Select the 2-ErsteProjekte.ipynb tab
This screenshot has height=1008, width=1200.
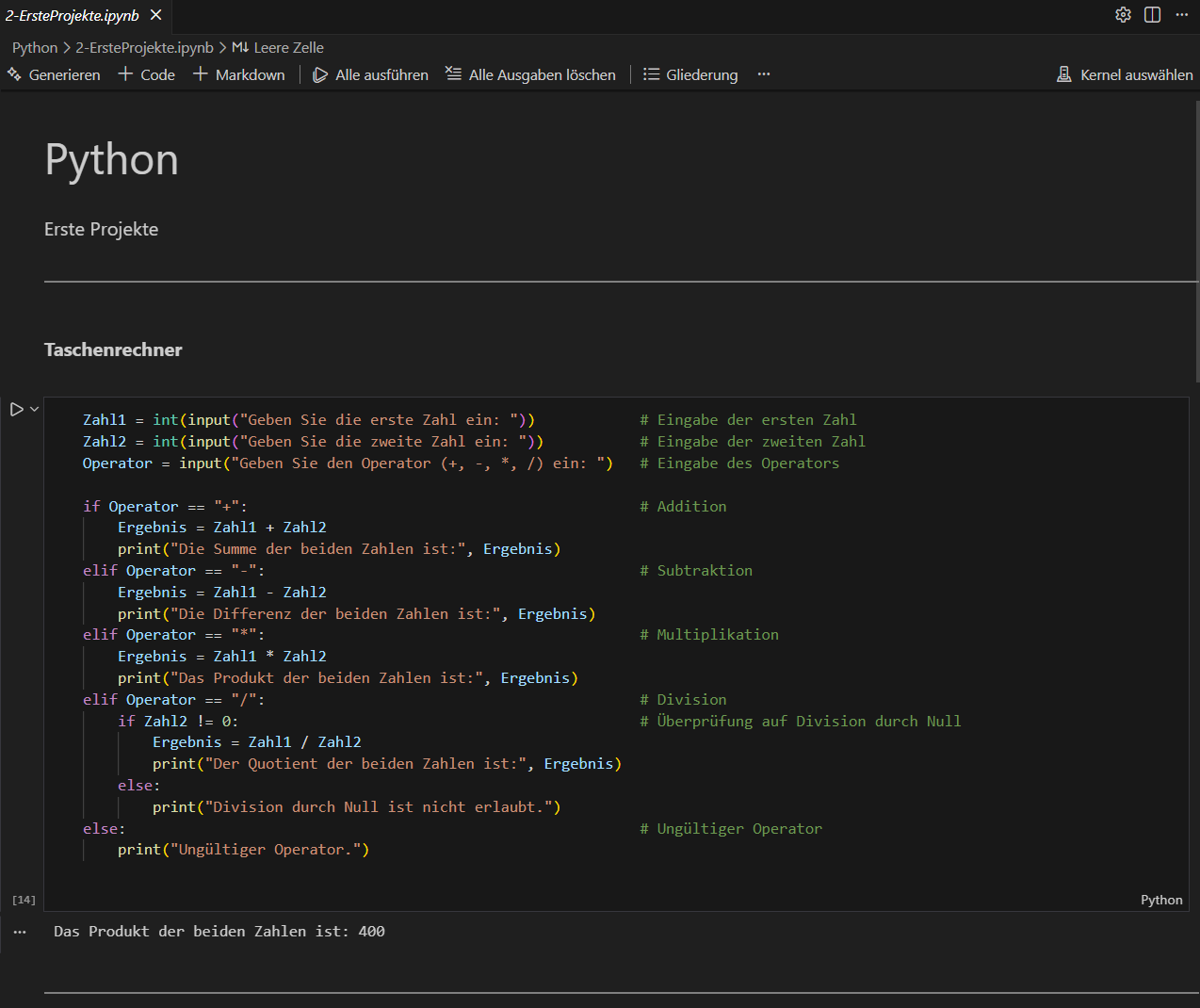(x=73, y=15)
